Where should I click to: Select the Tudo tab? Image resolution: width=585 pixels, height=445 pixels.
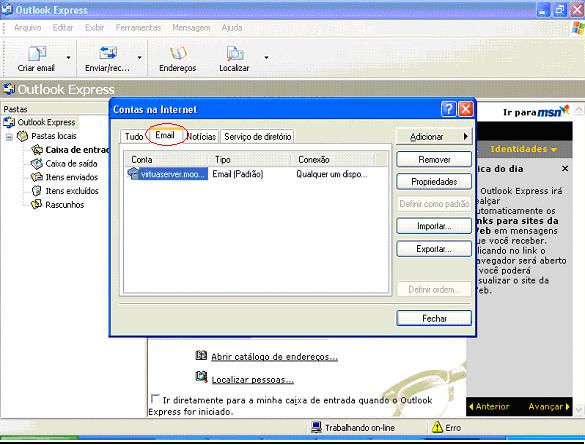pyautogui.click(x=134, y=137)
